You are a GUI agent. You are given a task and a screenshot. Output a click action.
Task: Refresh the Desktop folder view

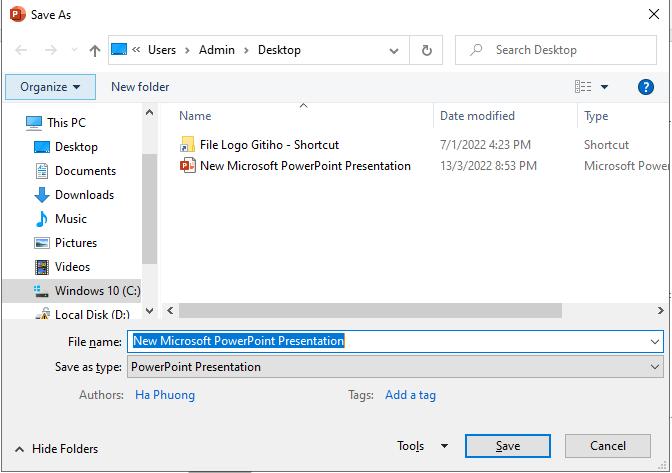(426, 50)
